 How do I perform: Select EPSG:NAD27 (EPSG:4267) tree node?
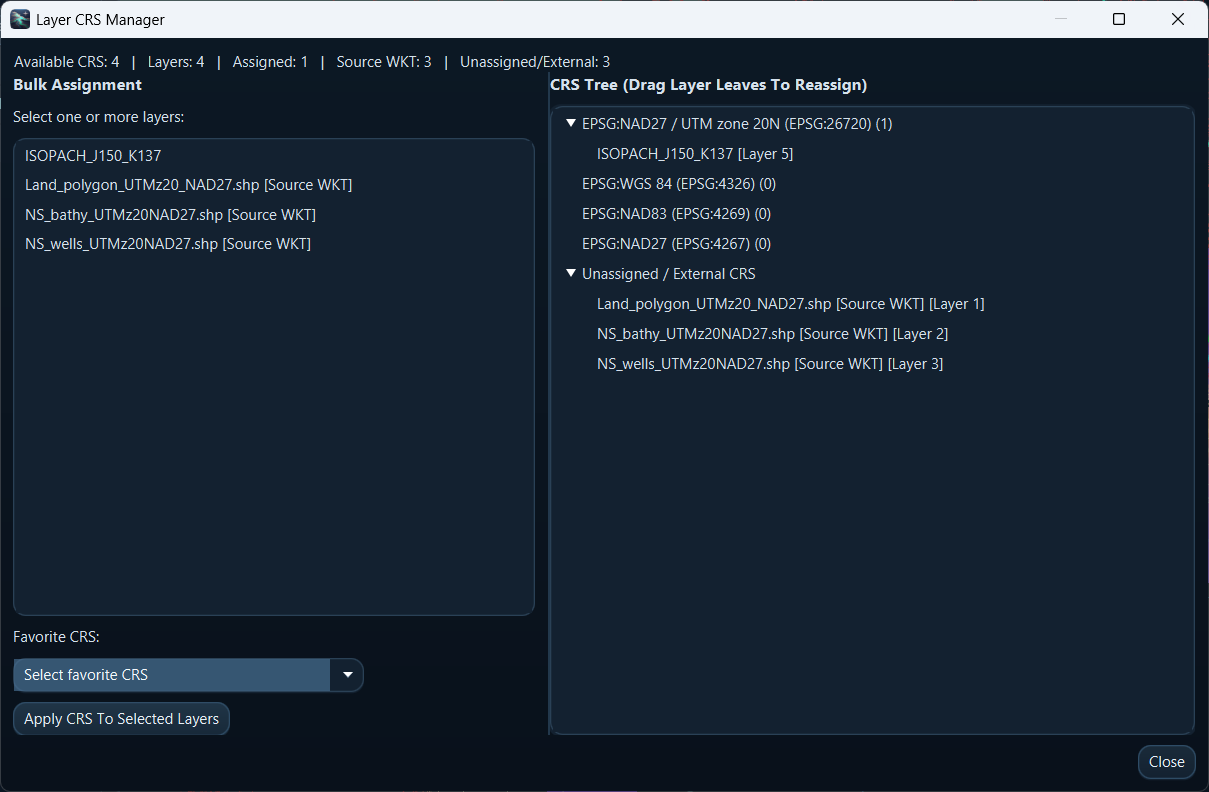676,244
